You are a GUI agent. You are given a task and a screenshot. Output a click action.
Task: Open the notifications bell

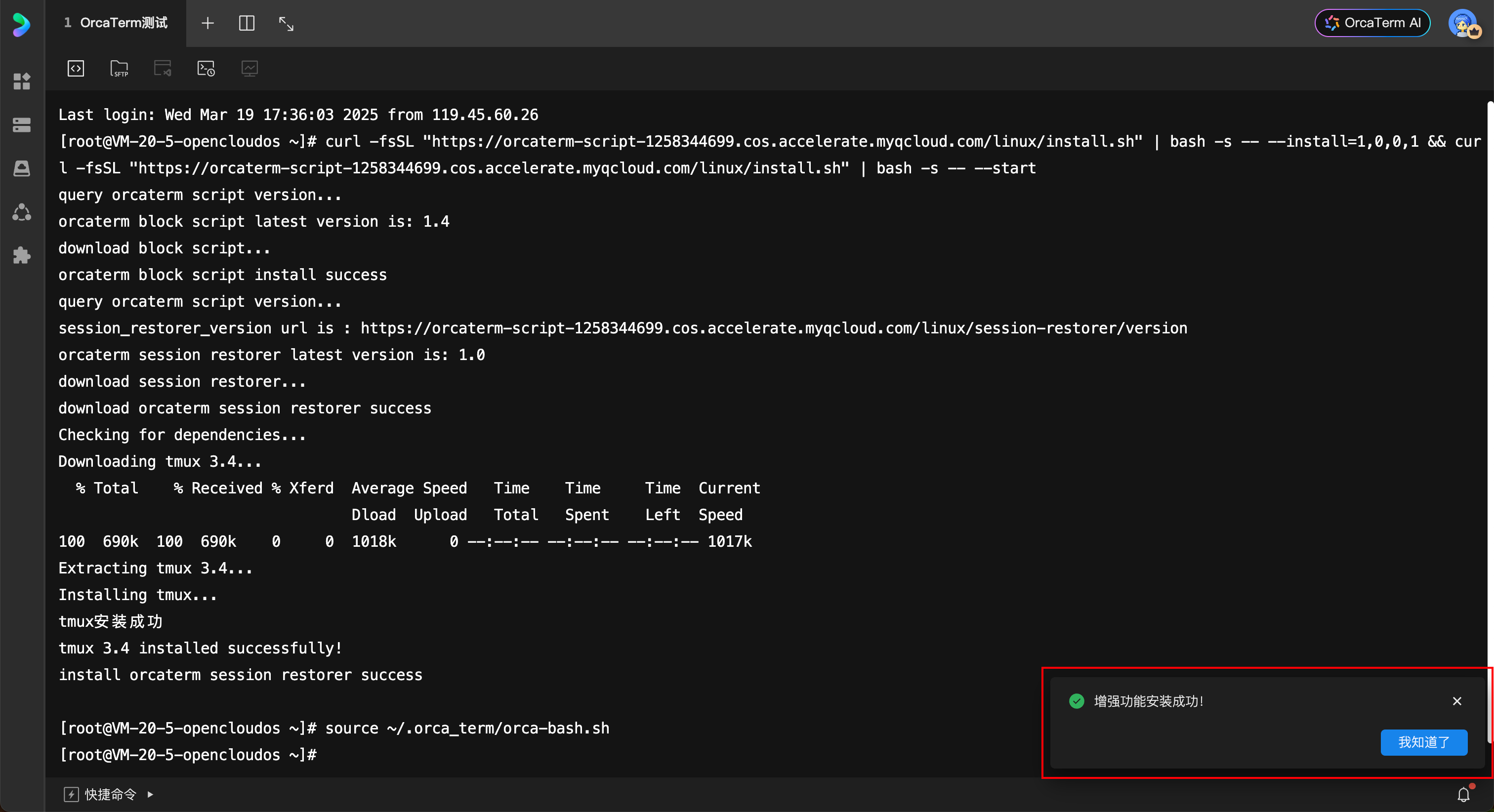[x=1463, y=794]
